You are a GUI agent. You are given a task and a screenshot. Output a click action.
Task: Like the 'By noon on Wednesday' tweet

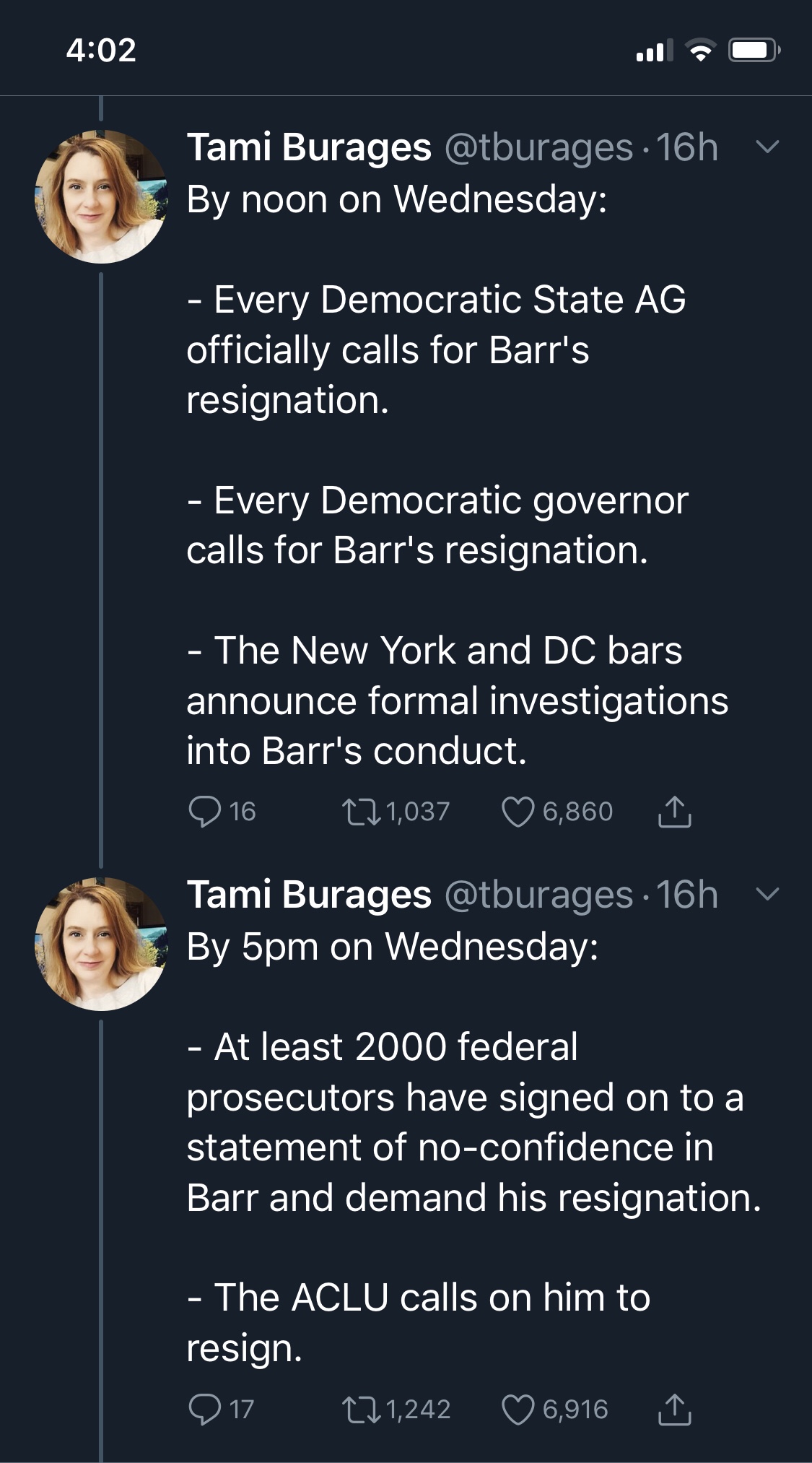coord(518,811)
